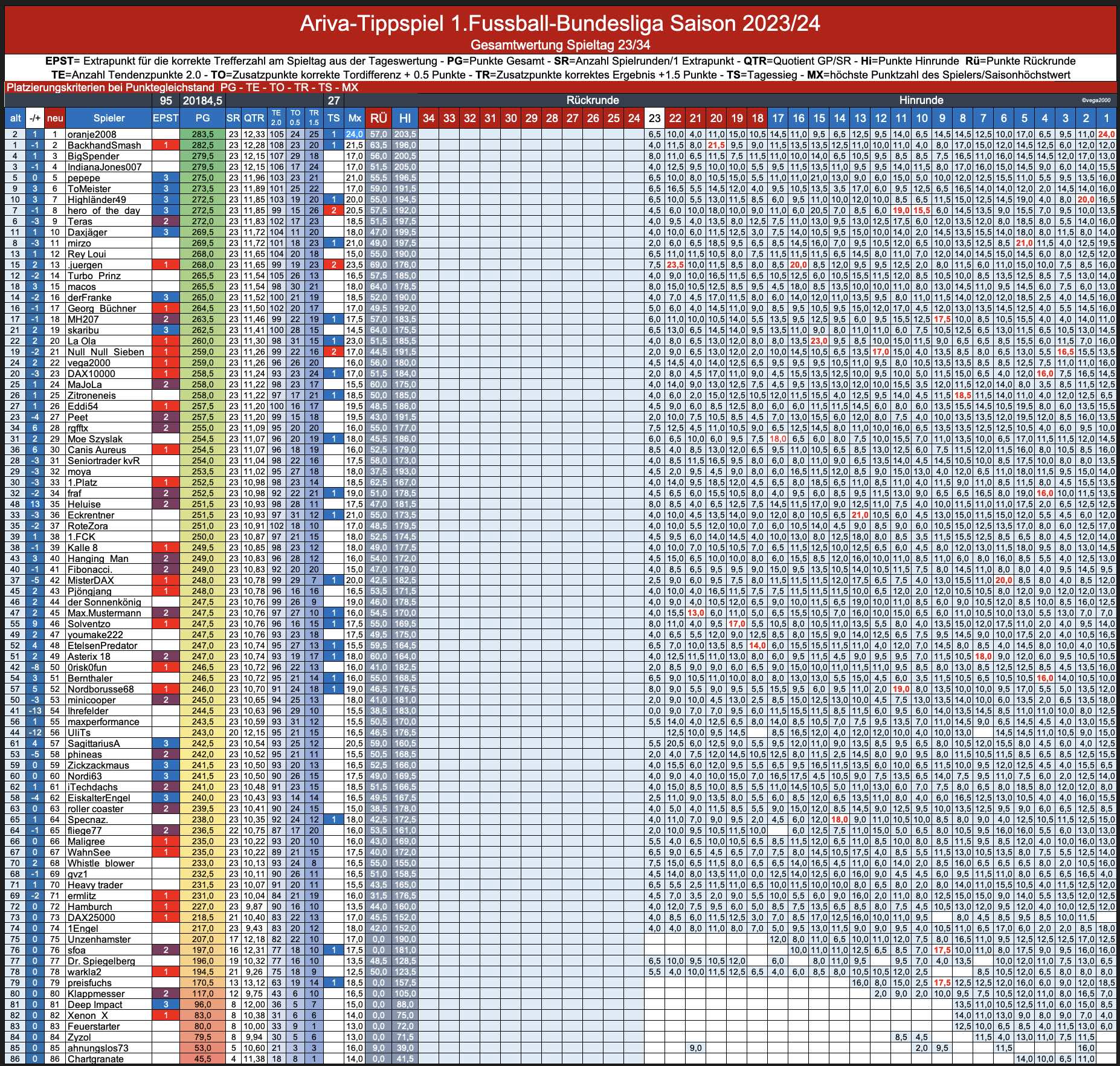The height and width of the screenshot is (1066, 1120).
Task: Select player name 'pepepe'
Action: pyautogui.click(x=84, y=178)
